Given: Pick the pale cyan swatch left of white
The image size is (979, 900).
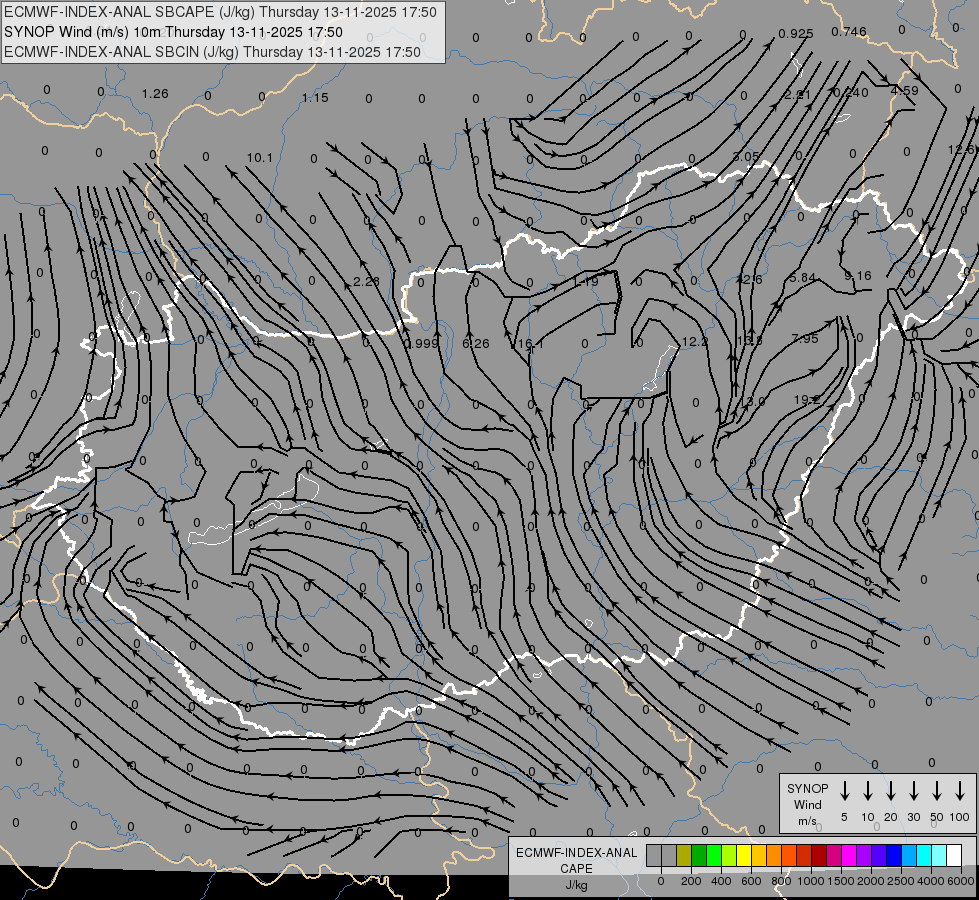Looking at the screenshot, I should point(939,856).
